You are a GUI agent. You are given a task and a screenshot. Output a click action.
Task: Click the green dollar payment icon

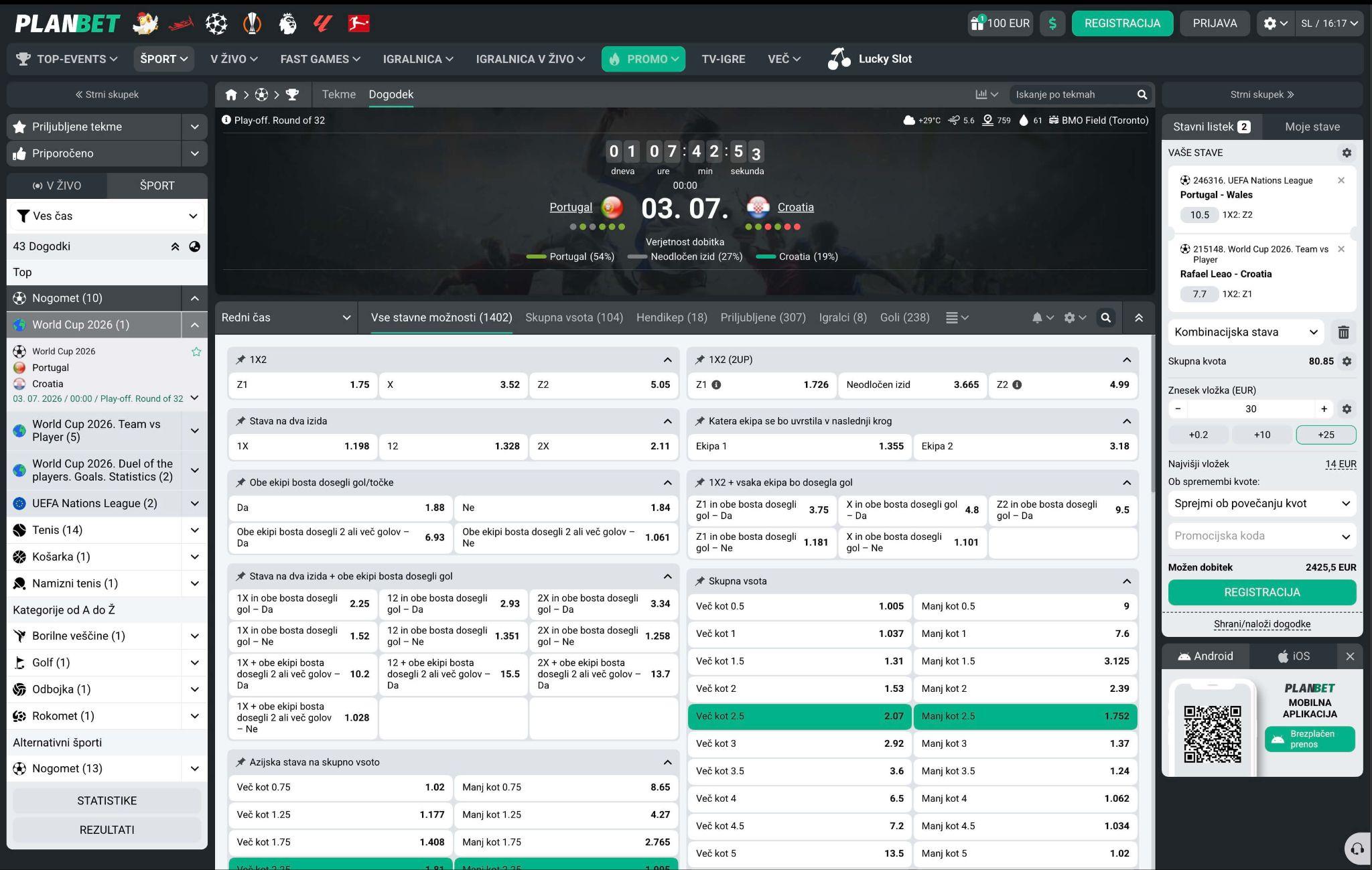pyautogui.click(x=1052, y=23)
